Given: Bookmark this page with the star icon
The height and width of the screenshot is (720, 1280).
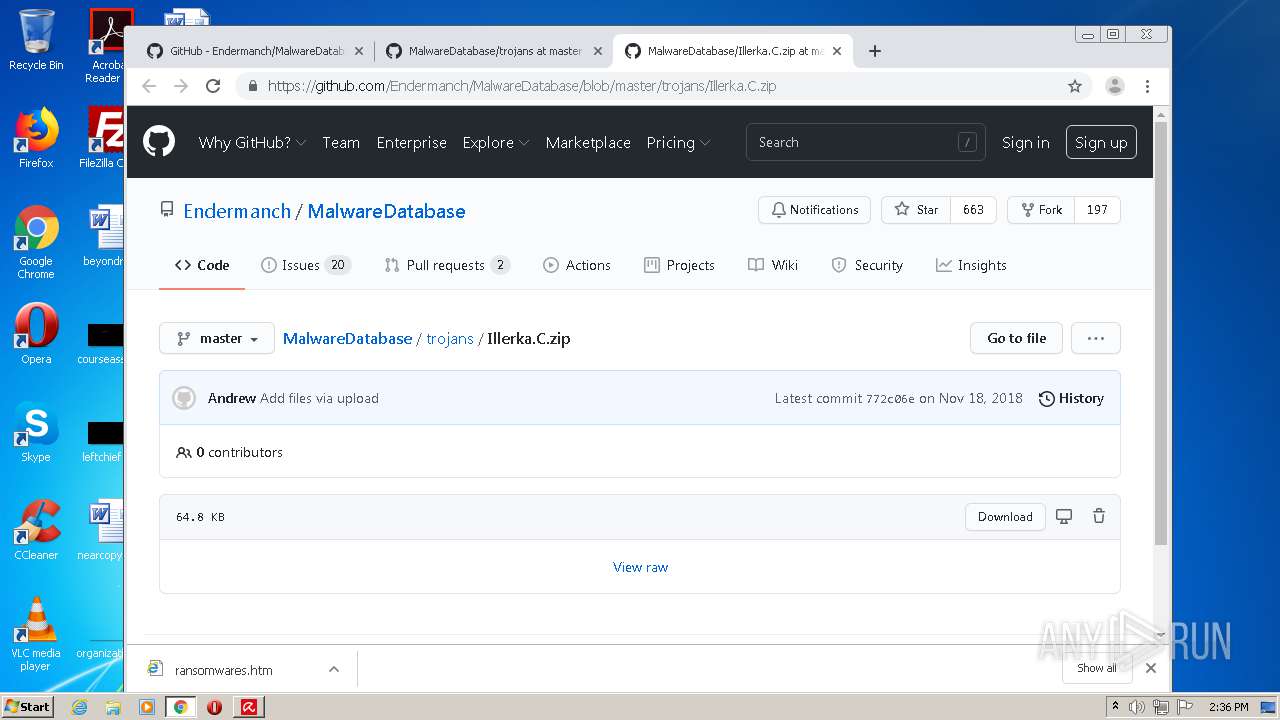Looking at the screenshot, I should [1075, 86].
